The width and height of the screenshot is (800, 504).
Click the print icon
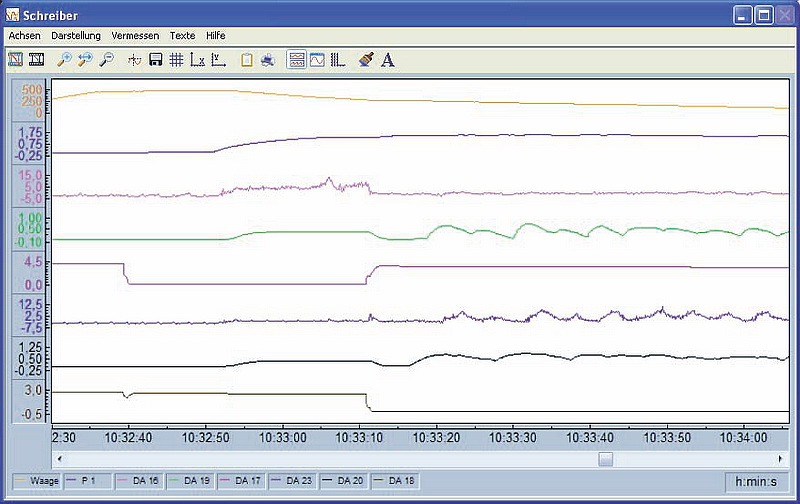point(267,60)
